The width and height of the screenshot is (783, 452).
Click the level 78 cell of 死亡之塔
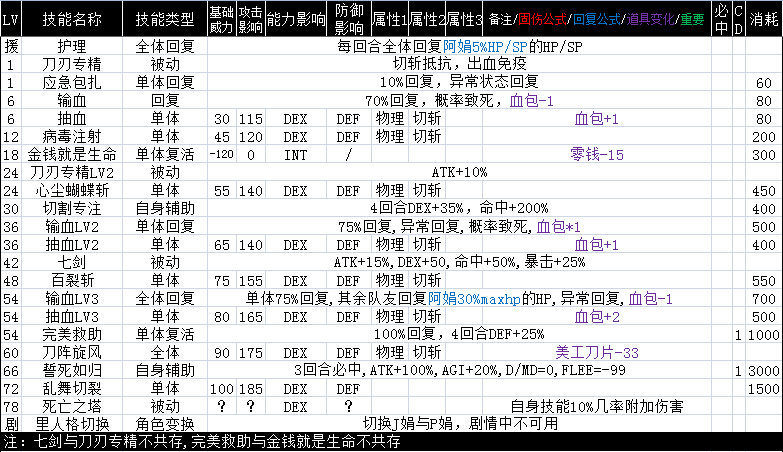pyautogui.click(x=10, y=407)
